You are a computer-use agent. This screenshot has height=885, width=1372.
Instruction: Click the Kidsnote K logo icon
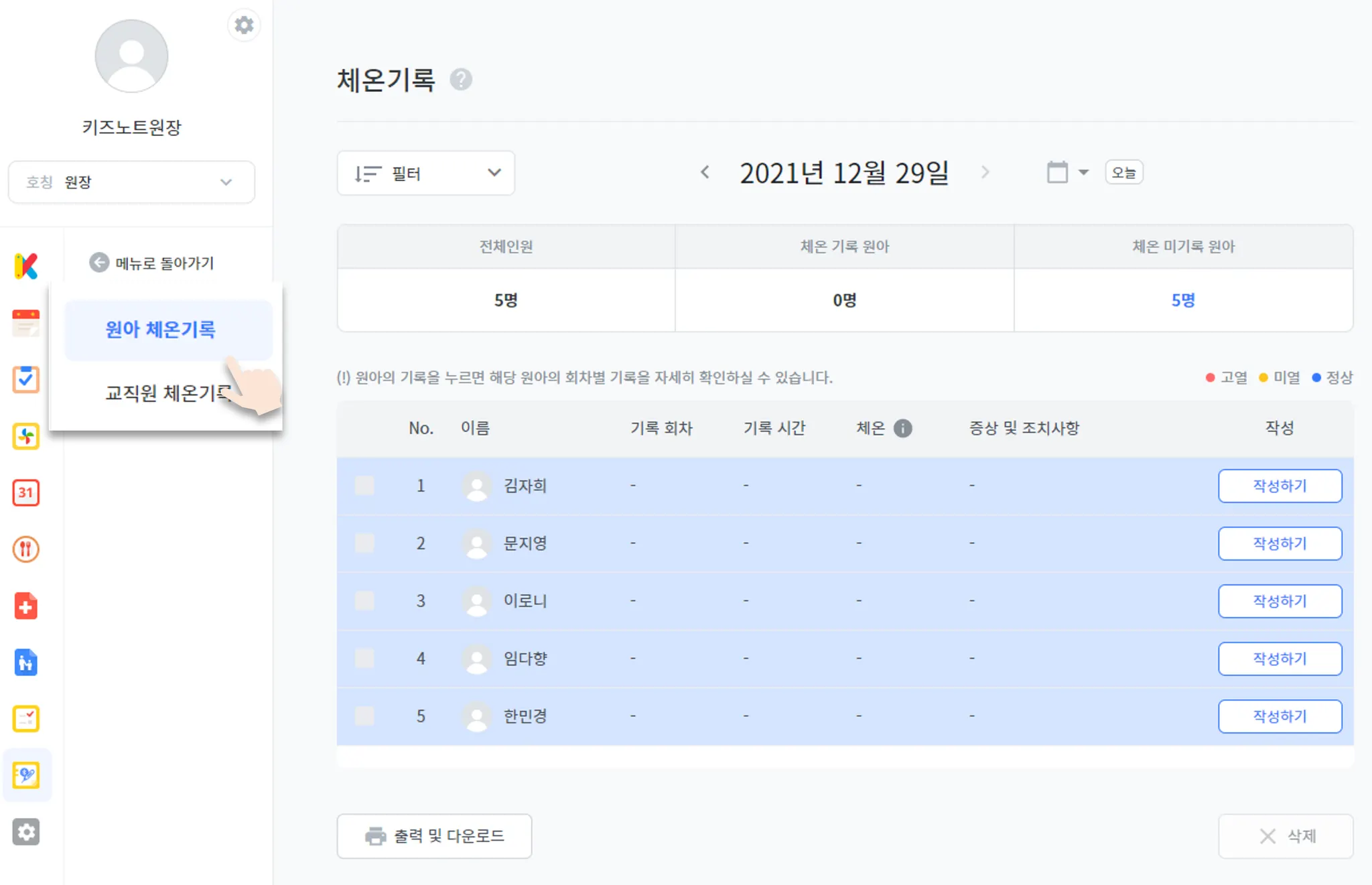click(26, 266)
